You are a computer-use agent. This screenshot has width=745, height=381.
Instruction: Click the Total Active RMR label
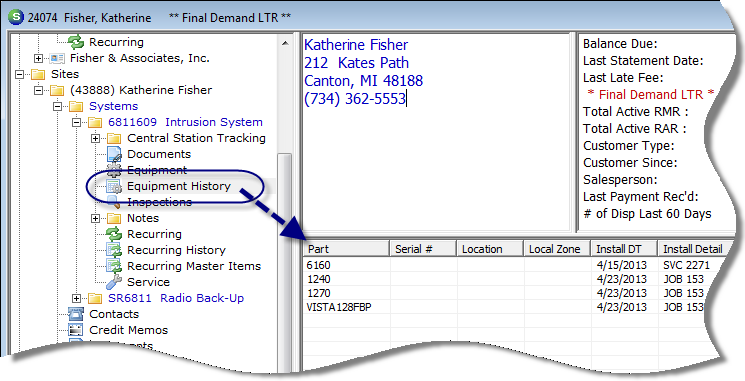pos(636,112)
